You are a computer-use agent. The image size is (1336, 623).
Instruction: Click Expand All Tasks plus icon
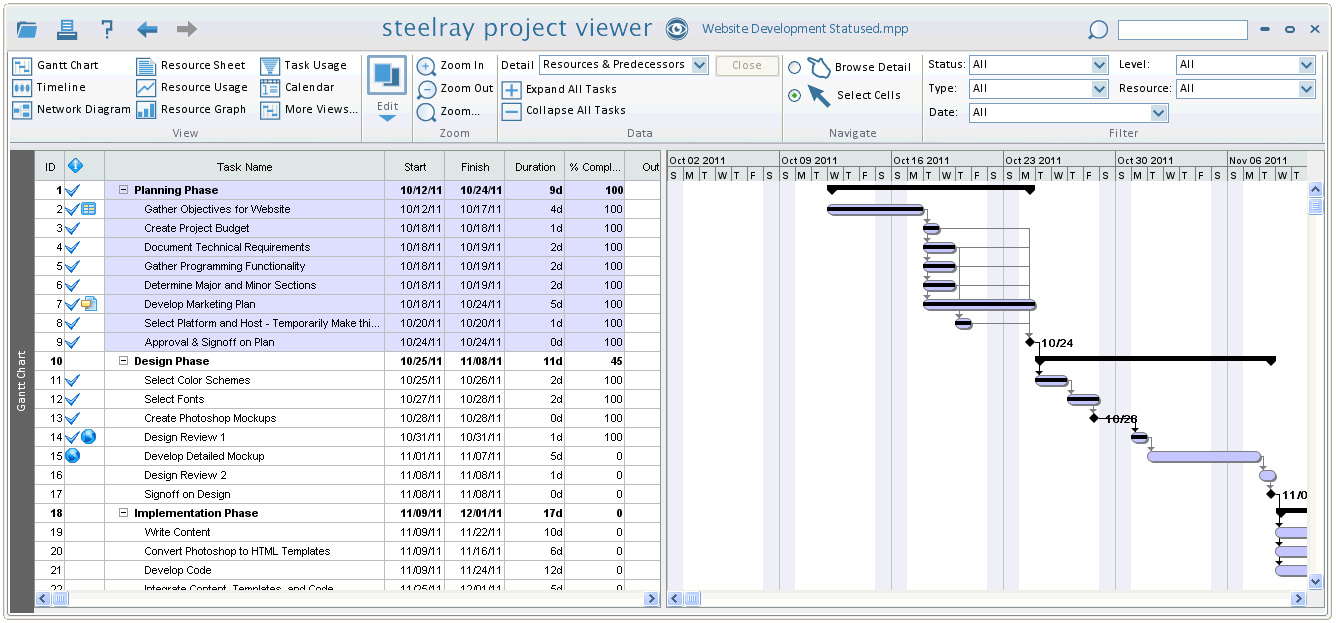511,89
